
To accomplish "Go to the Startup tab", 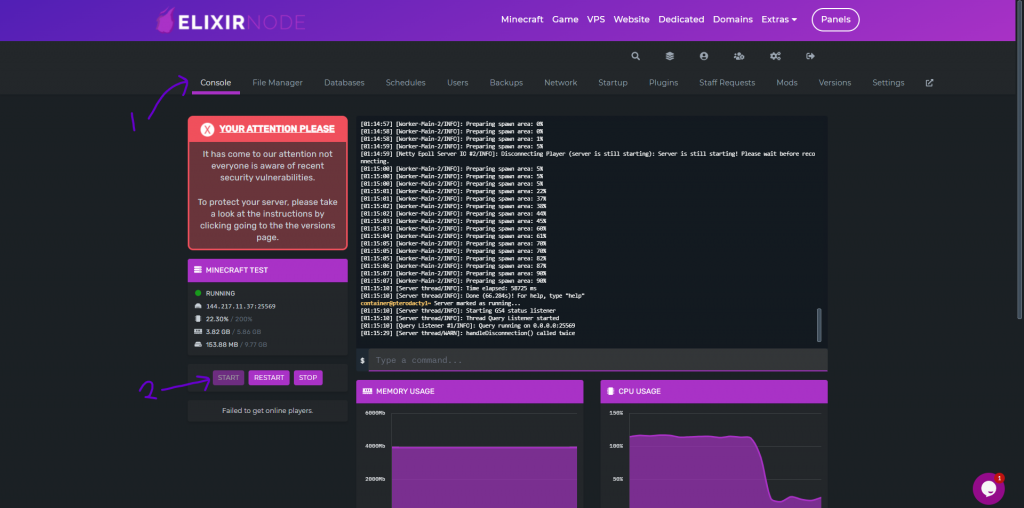I will coord(613,83).
